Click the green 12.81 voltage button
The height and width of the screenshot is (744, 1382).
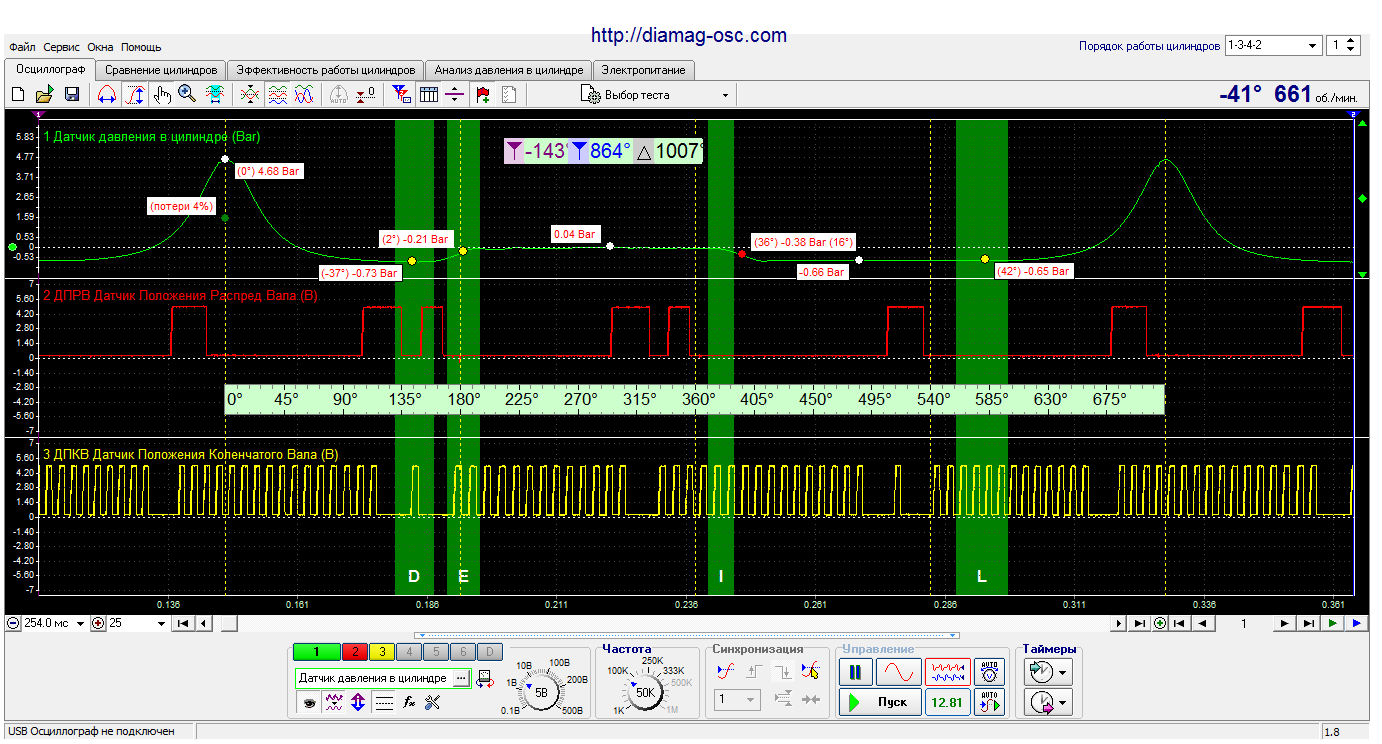946,702
